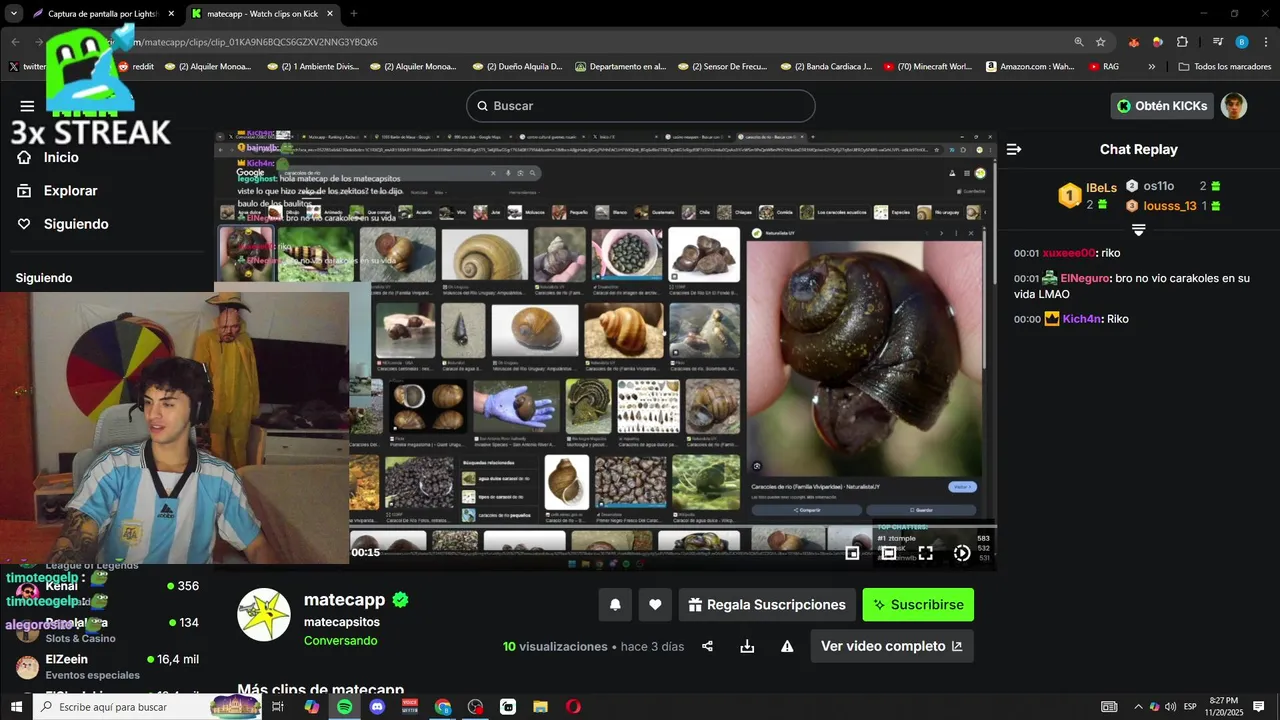The width and height of the screenshot is (1280, 720).
Task: Open browser extensions puzzle icon
Action: coord(1182,42)
